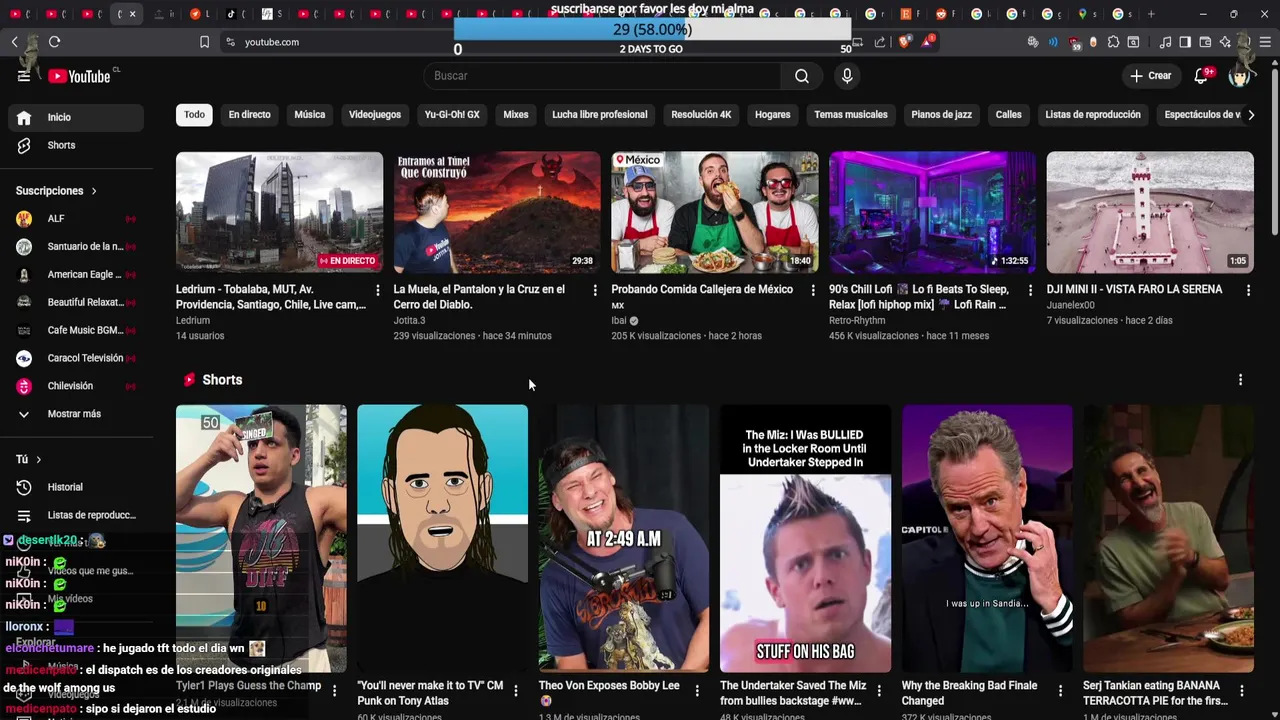
Task: Open Shorts section options menu
Action: point(1240,380)
